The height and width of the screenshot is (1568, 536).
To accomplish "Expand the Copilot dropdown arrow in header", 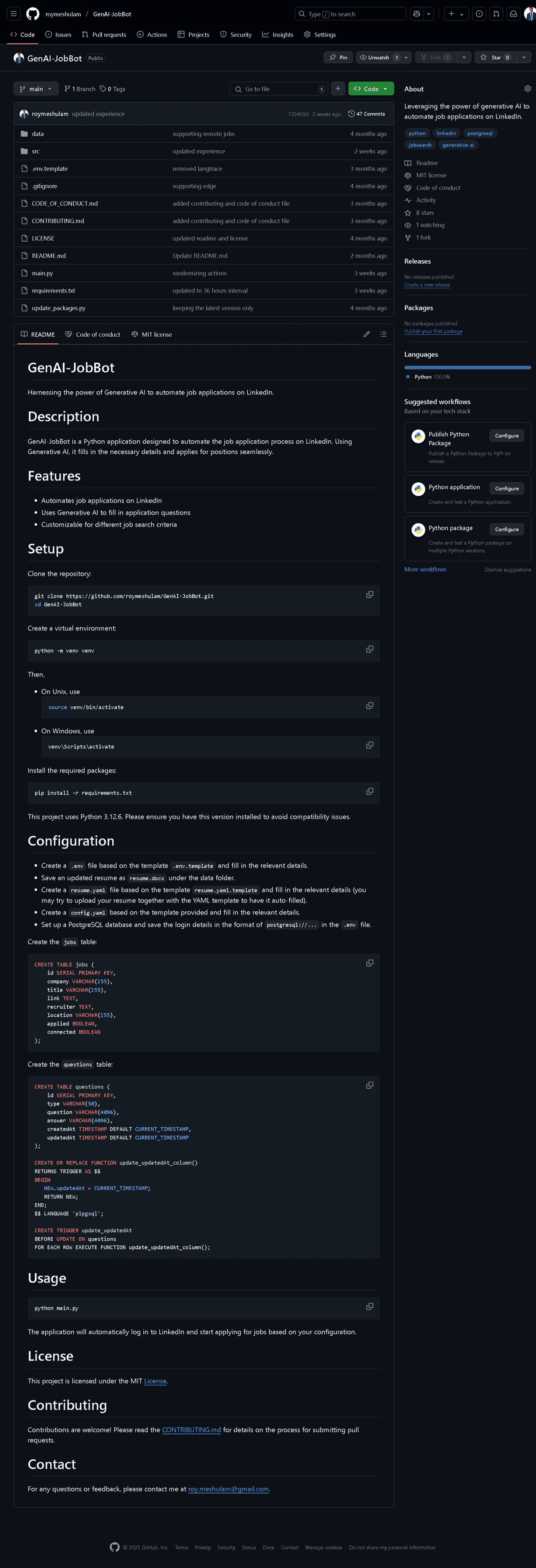I will tap(429, 14).
